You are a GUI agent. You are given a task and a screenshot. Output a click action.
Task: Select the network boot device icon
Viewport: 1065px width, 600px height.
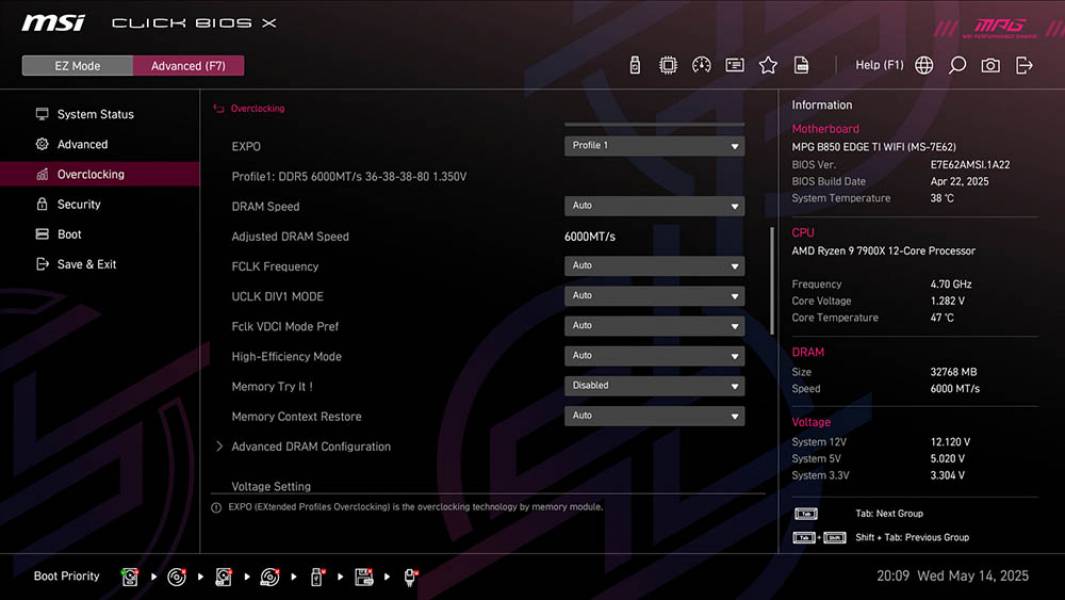coord(410,577)
